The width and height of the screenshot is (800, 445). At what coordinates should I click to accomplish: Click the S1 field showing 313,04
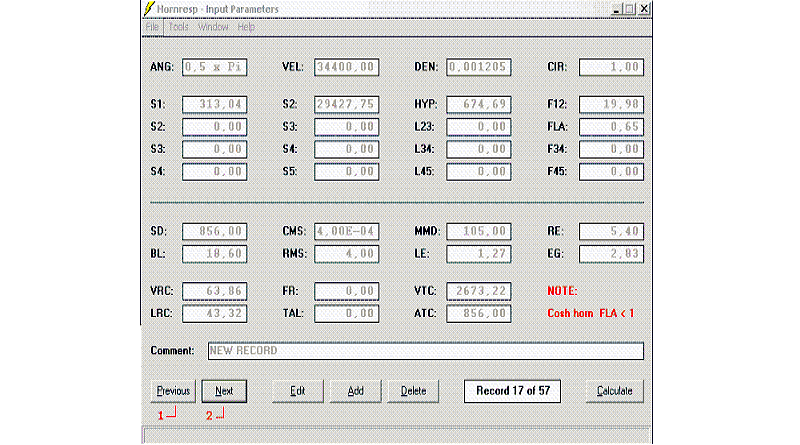click(215, 104)
